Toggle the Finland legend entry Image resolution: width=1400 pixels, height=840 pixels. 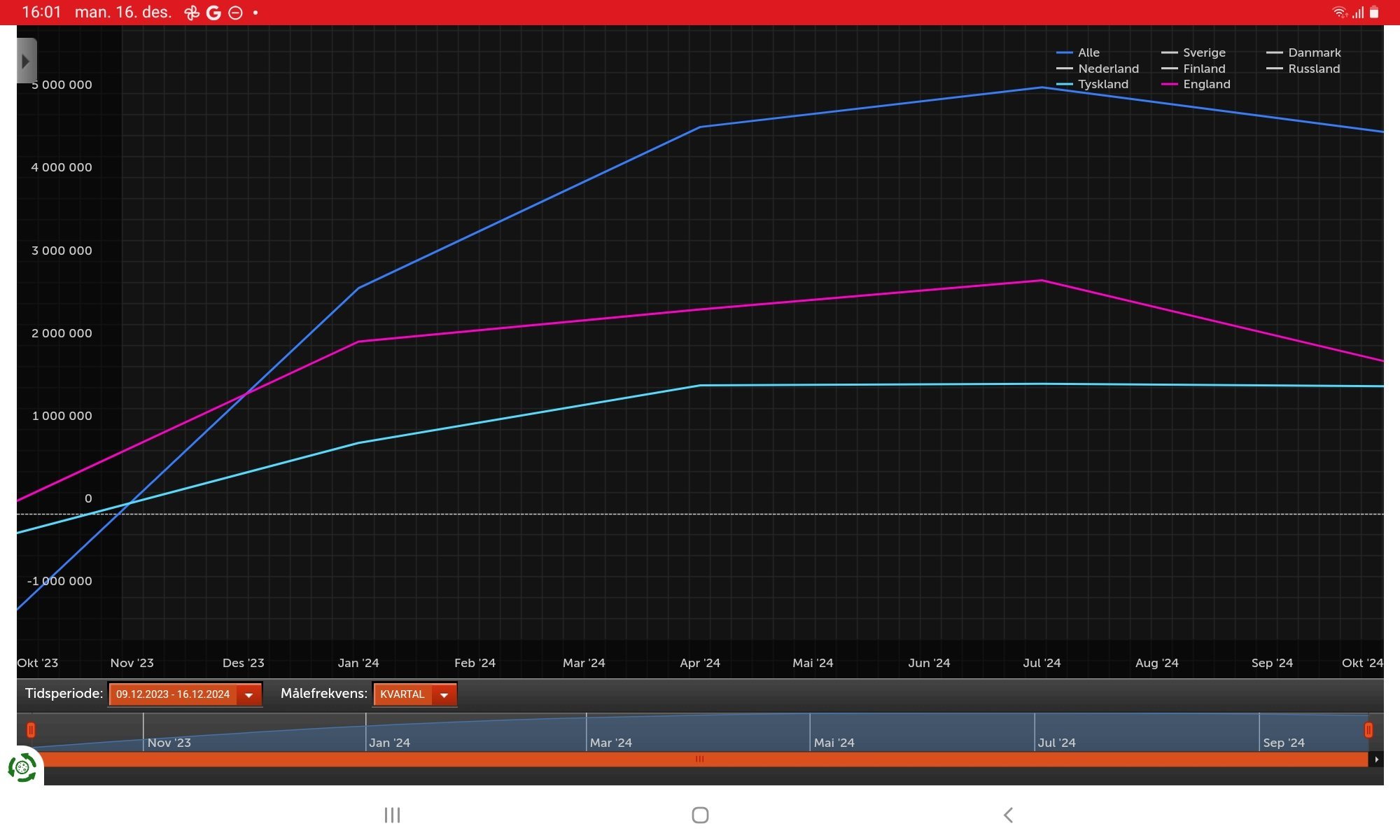[x=1193, y=69]
